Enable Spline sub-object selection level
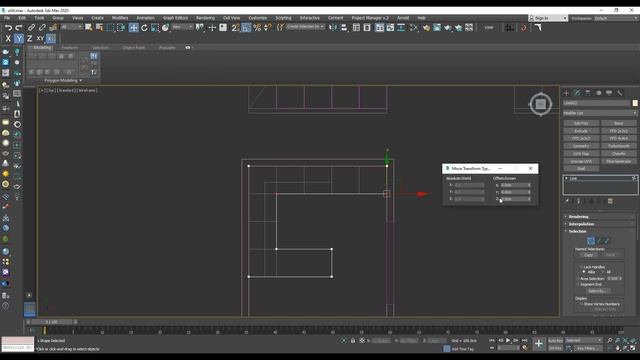Viewport: 640px width, 360px height. pyautogui.click(x=607, y=241)
